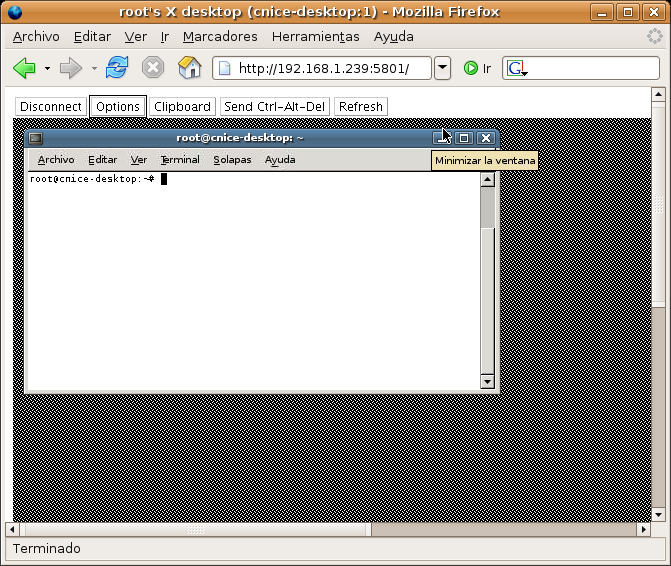Screen dimensions: 671x566
Task: Open the VNC Options button
Action: [x=118, y=106]
